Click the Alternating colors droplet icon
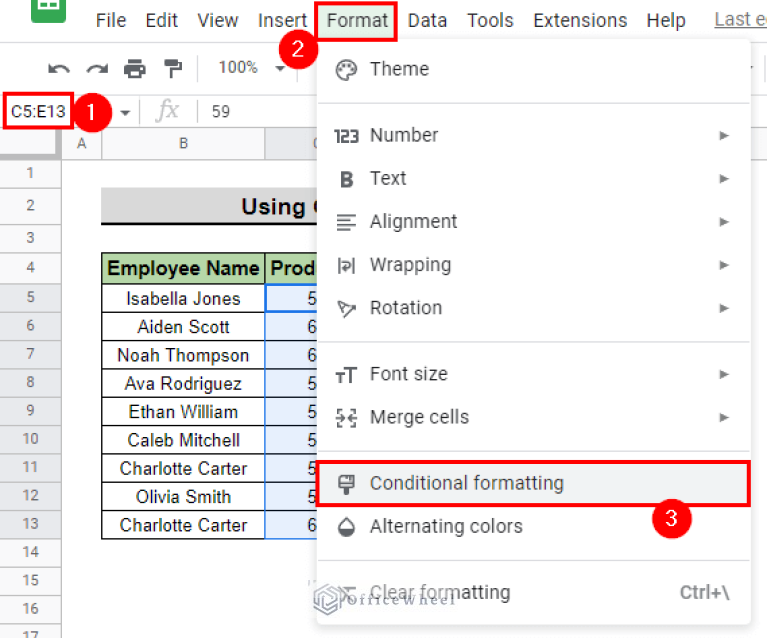767x638 pixels. coord(346,527)
